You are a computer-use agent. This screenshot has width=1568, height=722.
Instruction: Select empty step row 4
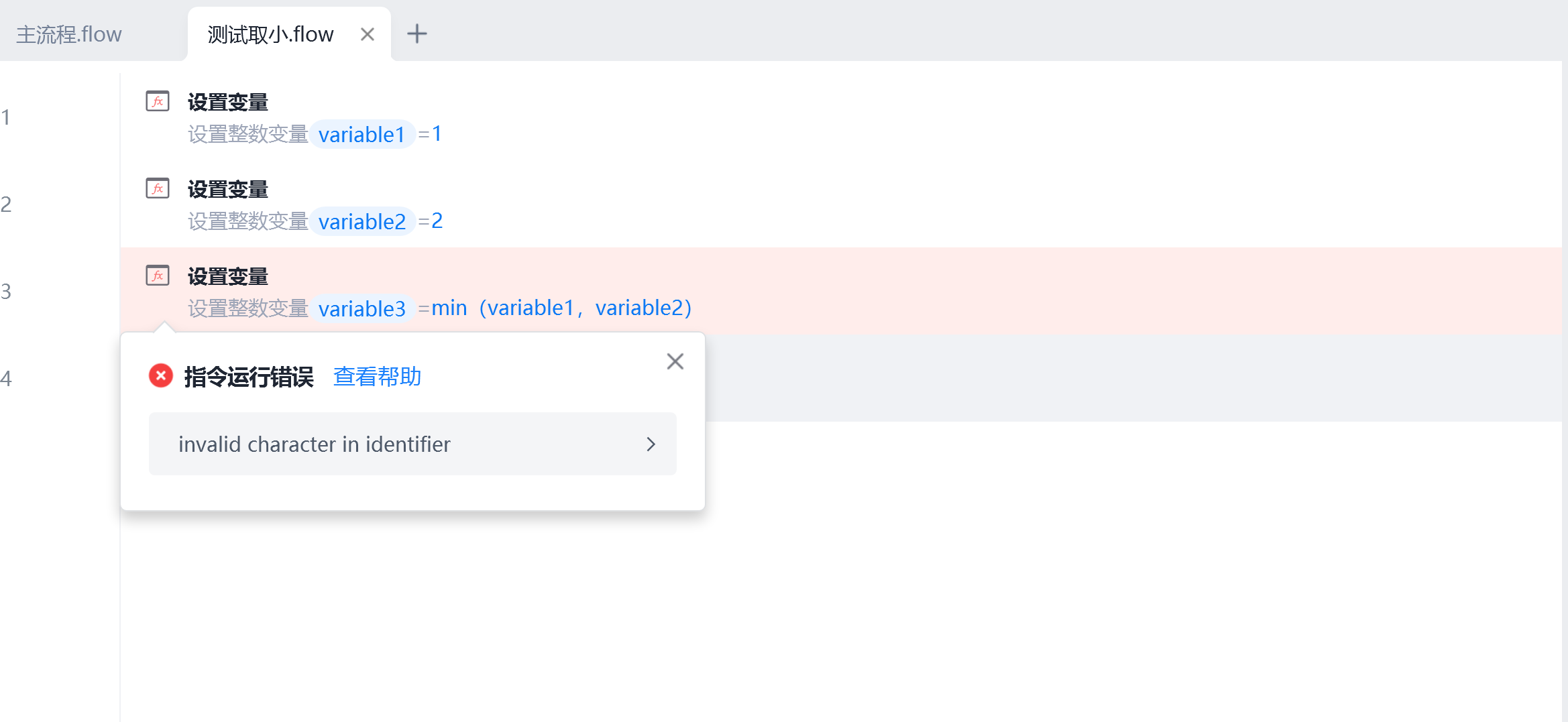coord(1073,379)
